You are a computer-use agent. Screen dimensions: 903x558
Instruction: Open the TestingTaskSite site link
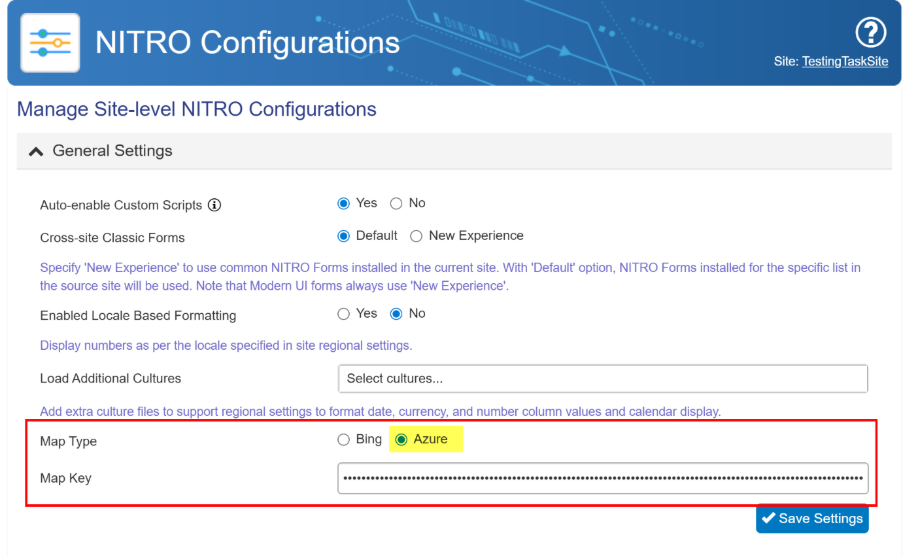[x=845, y=62]
